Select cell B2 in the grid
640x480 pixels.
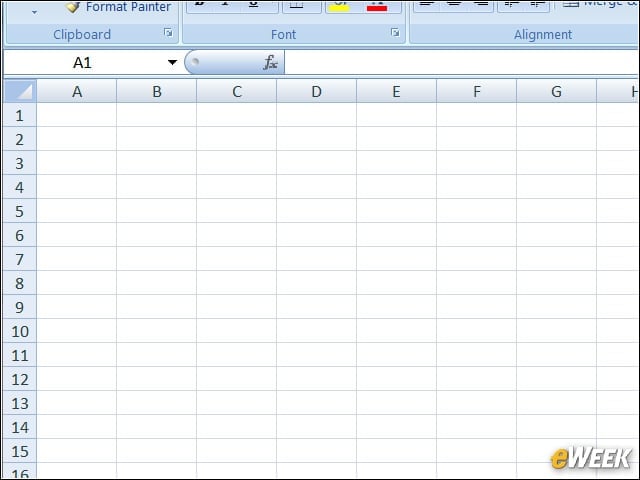pos(157,139)
